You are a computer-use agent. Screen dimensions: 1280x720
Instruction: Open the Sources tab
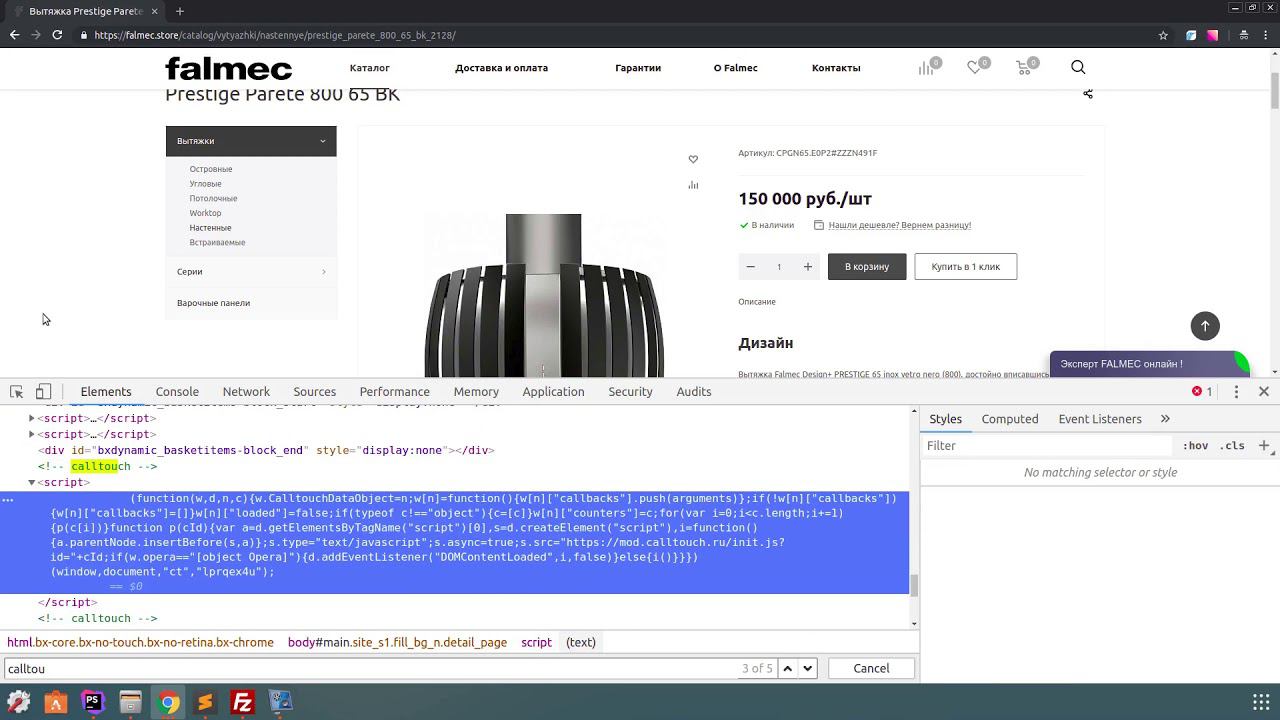(315, 391)
